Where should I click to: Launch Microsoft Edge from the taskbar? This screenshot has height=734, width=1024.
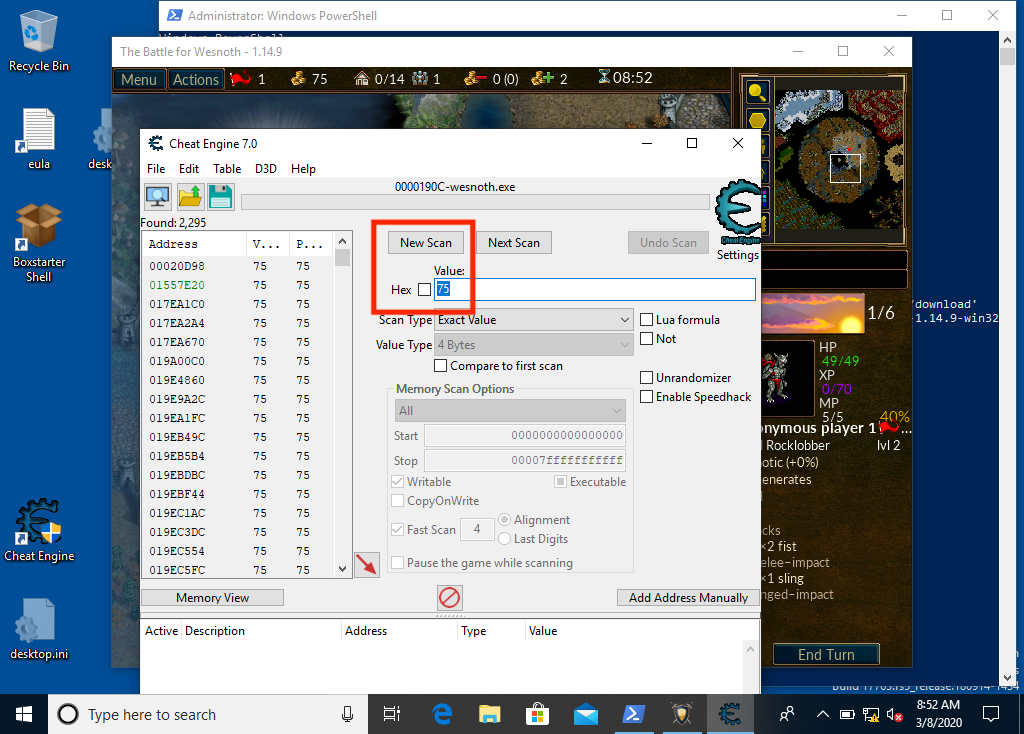coord(442,714)
